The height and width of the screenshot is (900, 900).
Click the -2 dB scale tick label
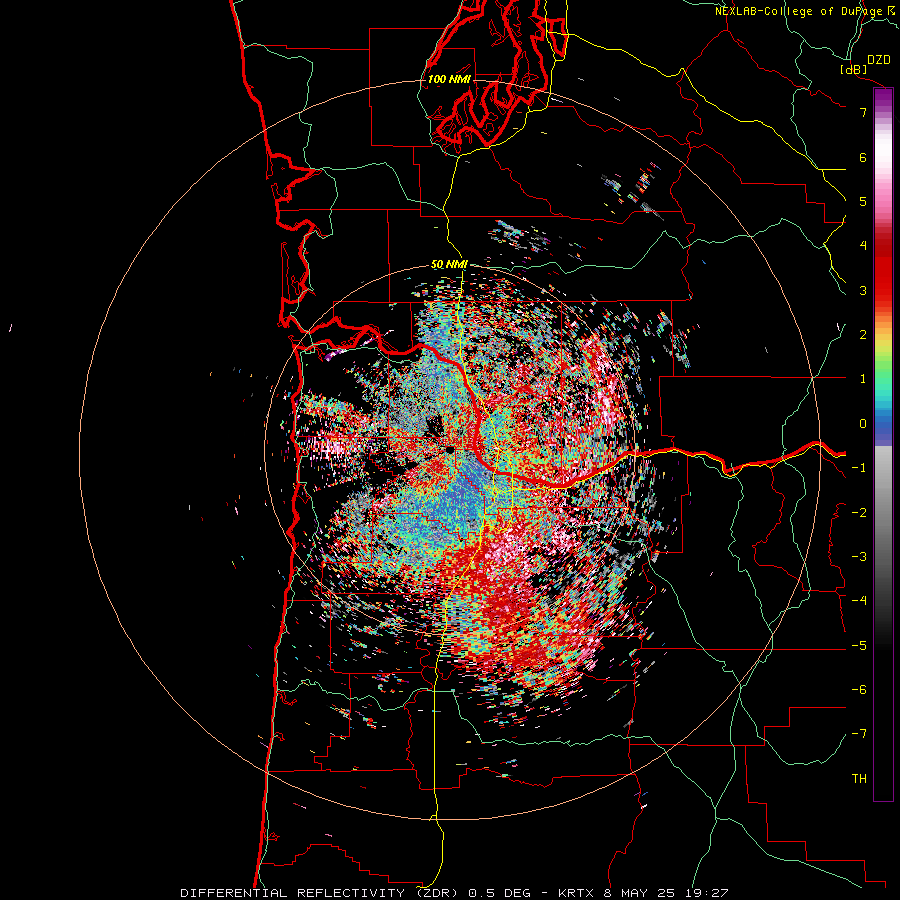point(859,512)
